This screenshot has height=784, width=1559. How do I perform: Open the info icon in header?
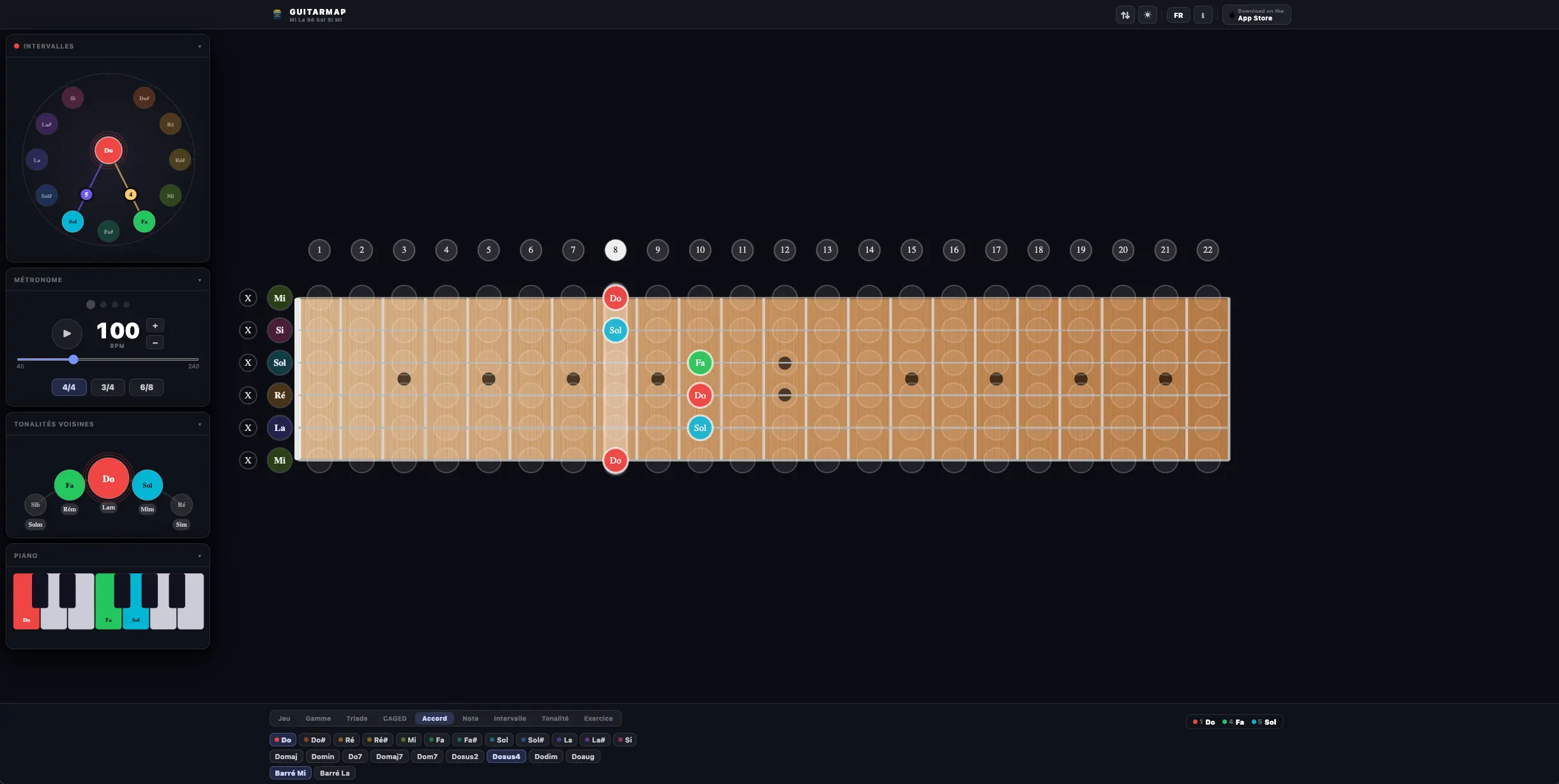click(1203, 15)
